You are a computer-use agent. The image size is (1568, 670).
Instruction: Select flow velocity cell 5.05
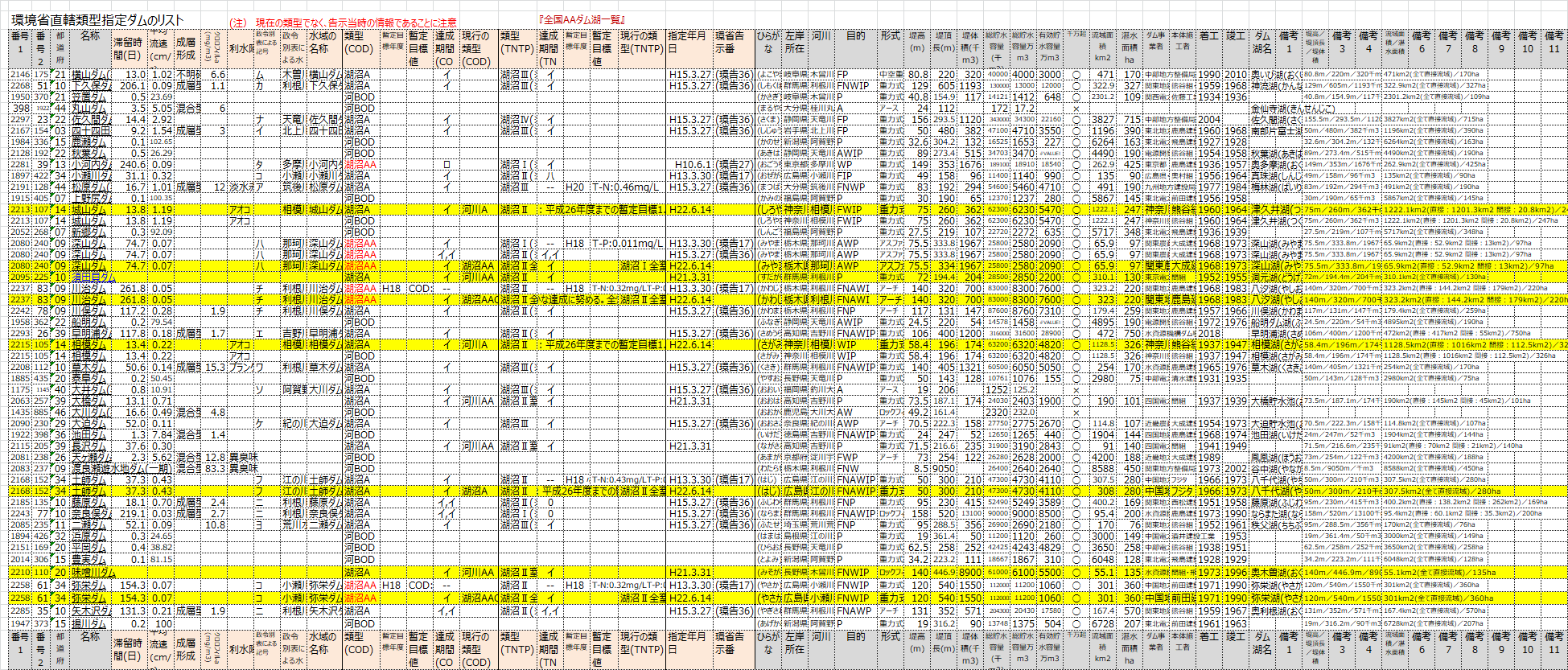pos(163,108)
